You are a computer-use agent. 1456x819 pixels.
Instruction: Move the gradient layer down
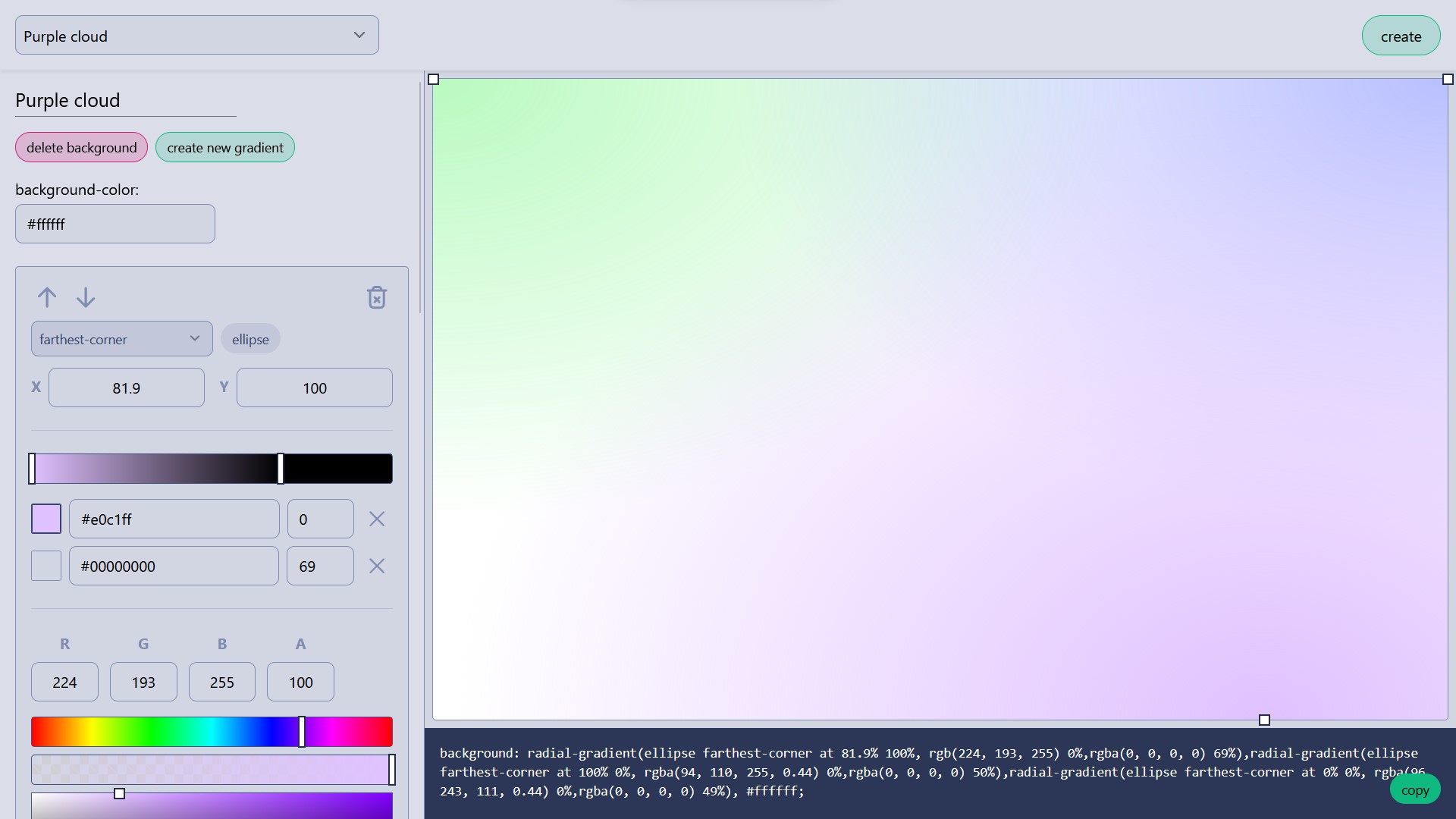(x=86, y=297)
